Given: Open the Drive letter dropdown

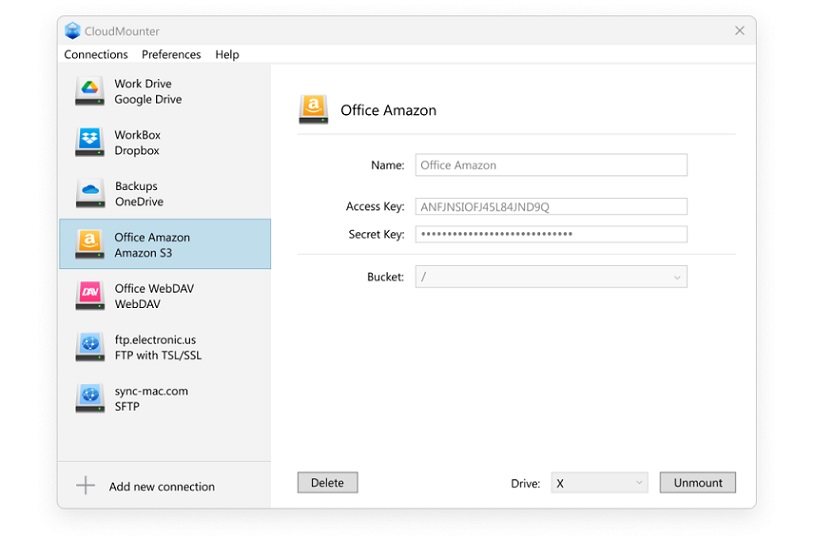Looking at the screenshot, I should point(600,483).
